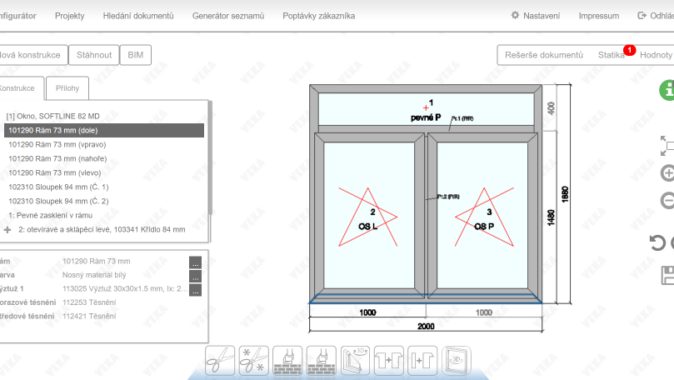Click the 3D window view icon

point(456,360)
